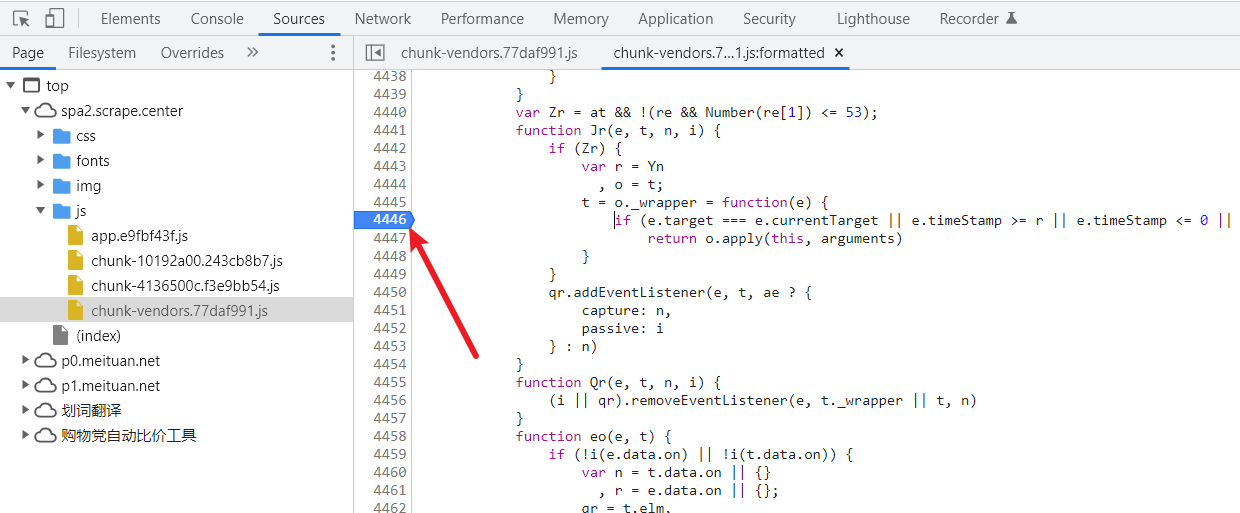Click the css folder icon
Viewport: 1240px width, 513px height.
pyautogui.click(x=61, y=136)
